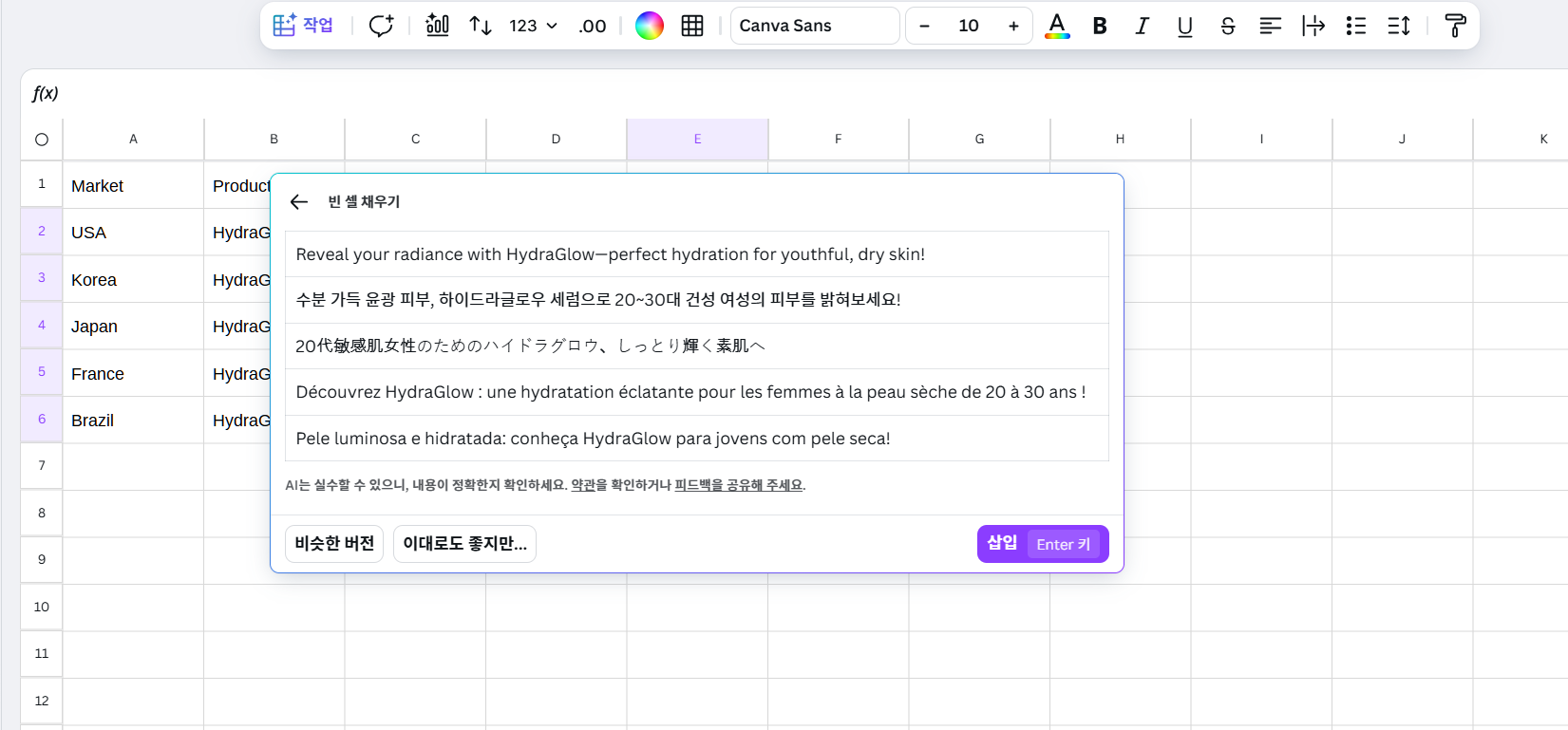The height and width of the screenshot is (730, 1568).
Task: Click the Japanese '20代敏感肌女性' suggestion
Action: click(697, 346)
